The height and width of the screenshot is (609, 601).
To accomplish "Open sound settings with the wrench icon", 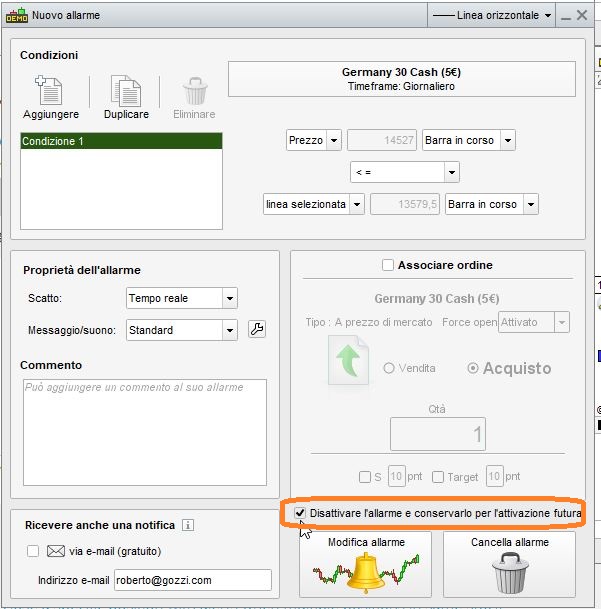I will click(257, 329).
